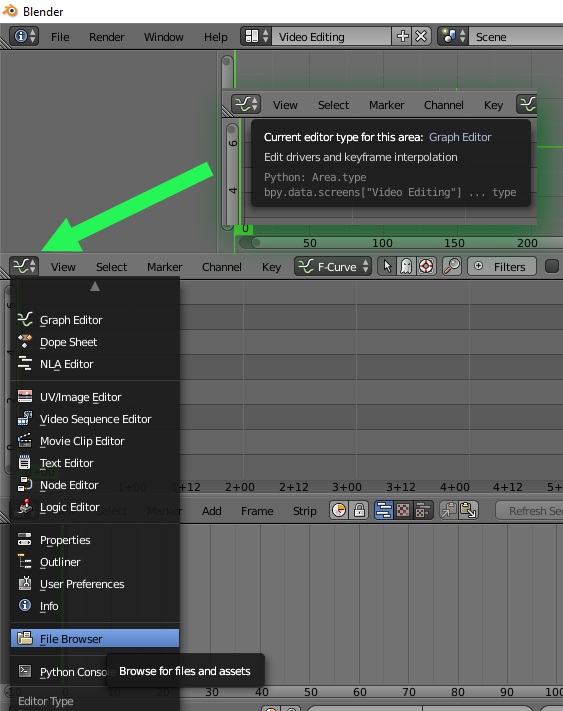
Task: Click the scroll-up arrow in editor menu
Action: pos(95,286)
